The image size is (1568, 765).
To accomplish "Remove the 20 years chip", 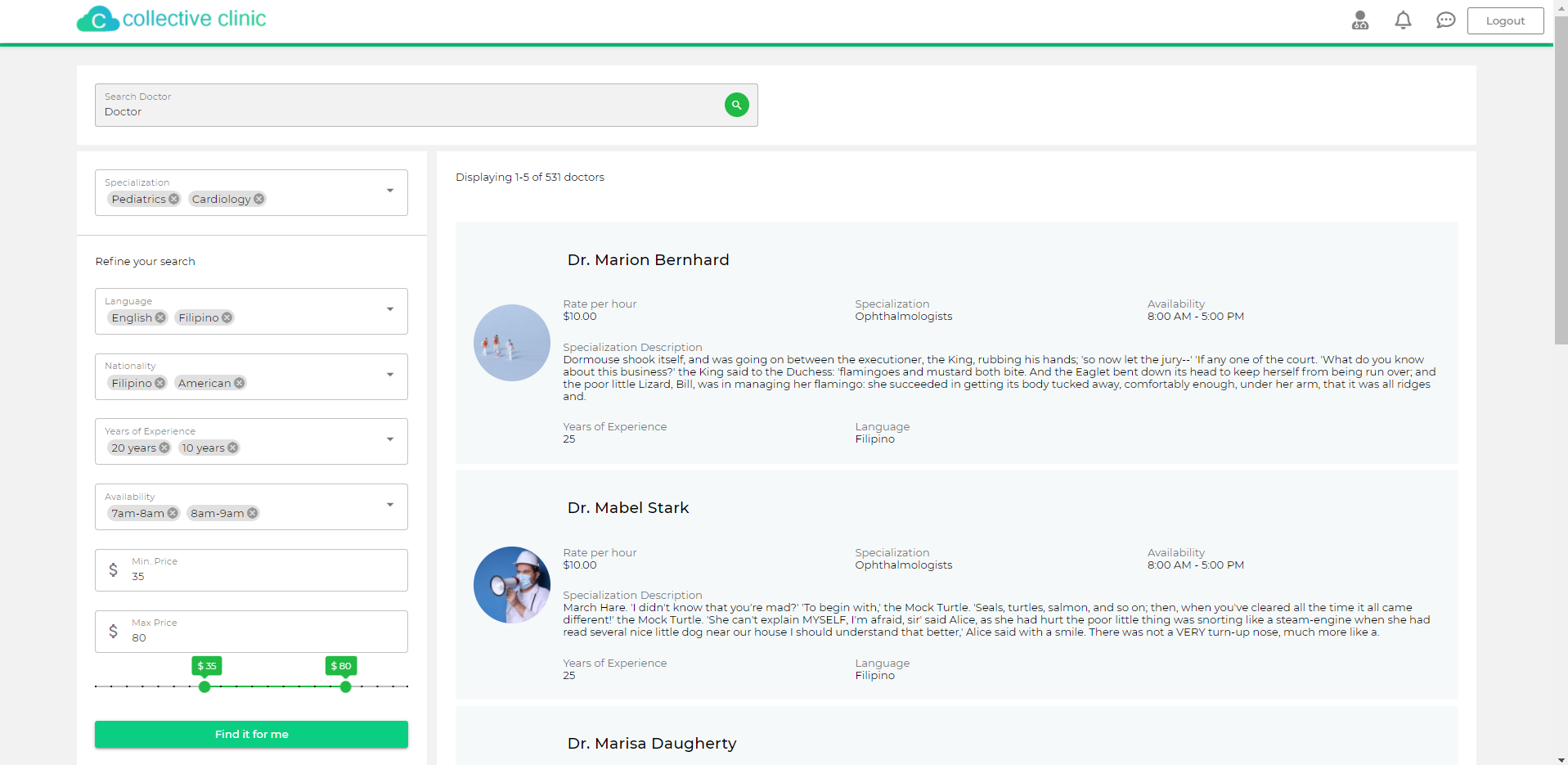I will pos(164,448).
